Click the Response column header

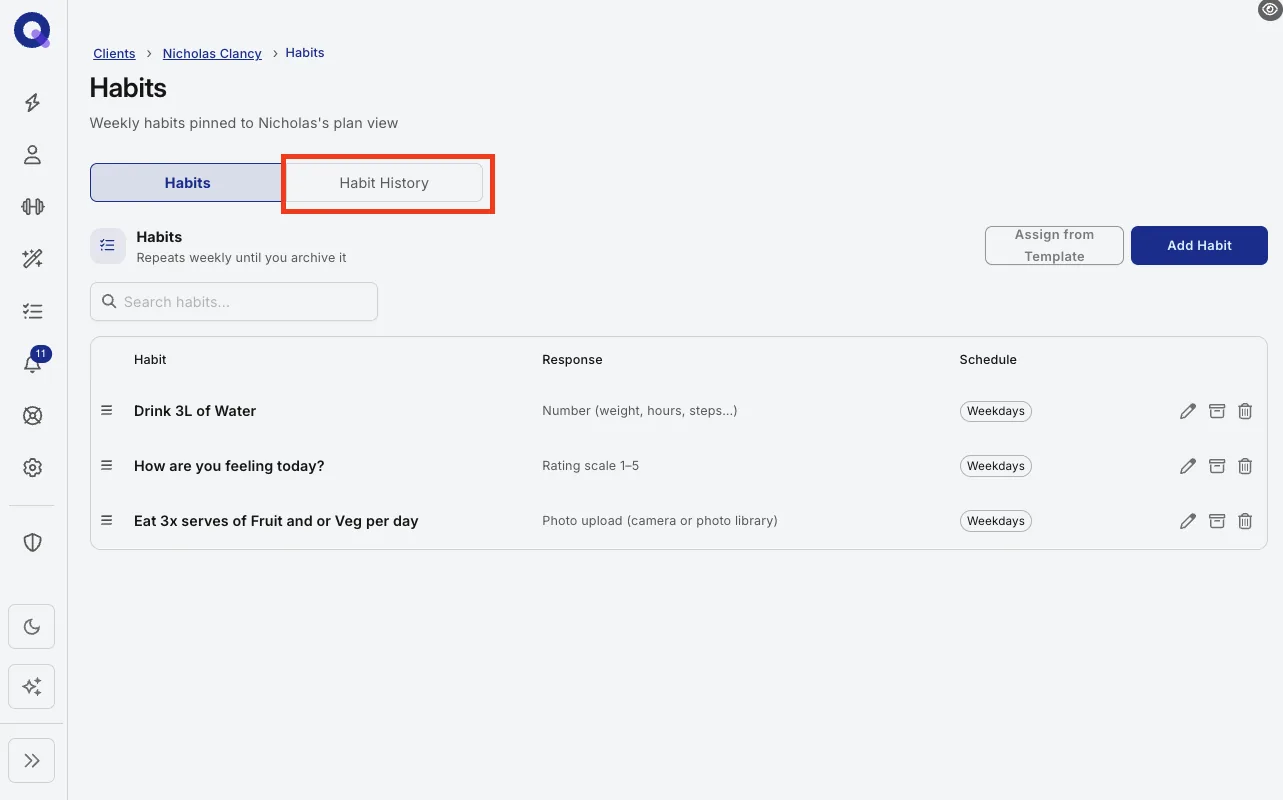click(572, 360)
